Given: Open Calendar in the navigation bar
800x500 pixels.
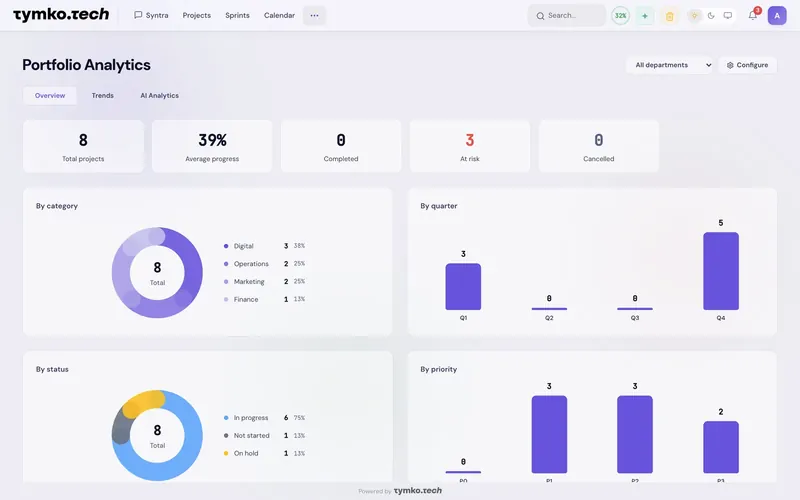Looking at the screenshot, I should coord(279,15).
